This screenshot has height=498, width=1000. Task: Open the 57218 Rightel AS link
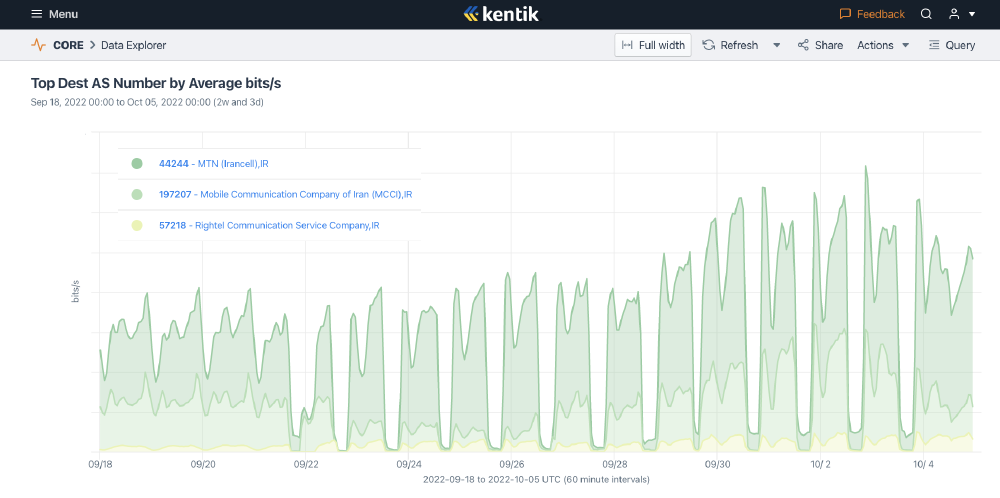pos(172,226)
